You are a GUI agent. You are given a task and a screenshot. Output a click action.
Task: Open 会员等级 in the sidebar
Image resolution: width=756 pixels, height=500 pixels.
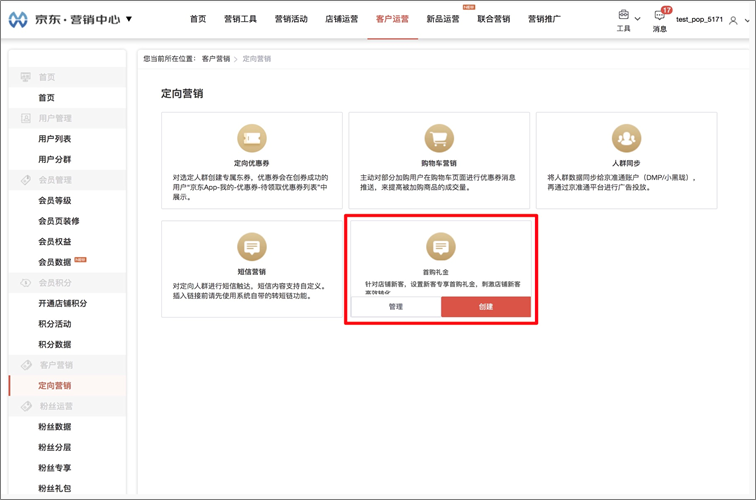tap(54, 201)
